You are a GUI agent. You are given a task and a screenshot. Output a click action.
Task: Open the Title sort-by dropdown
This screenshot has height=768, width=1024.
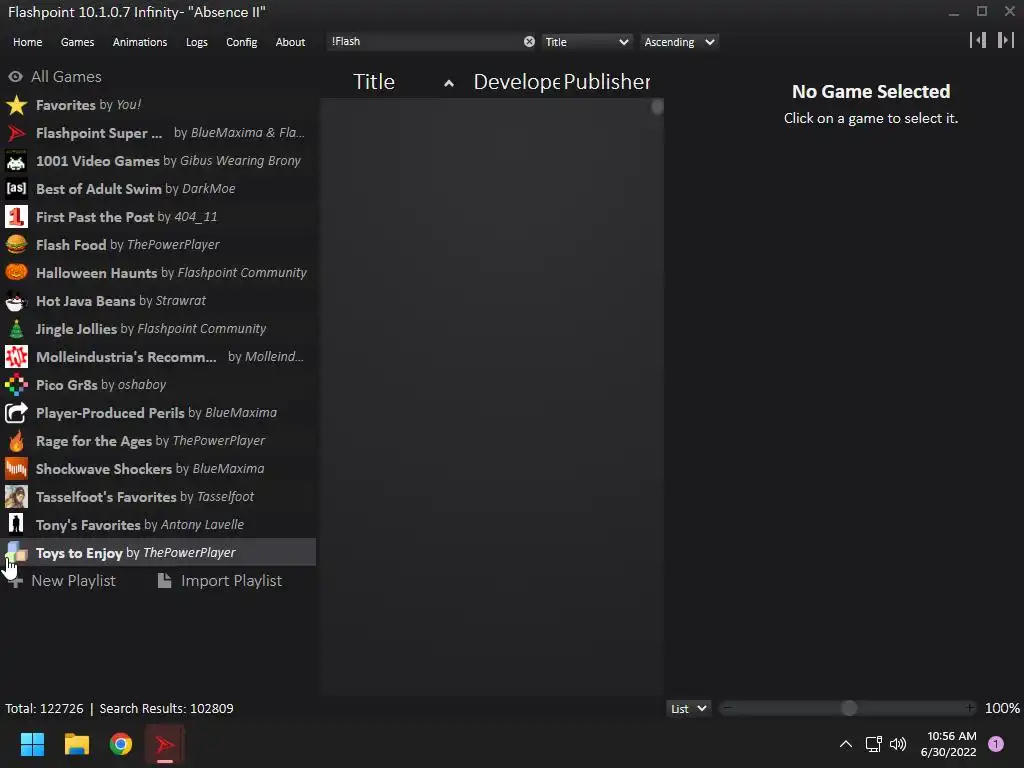click(586, 42)
